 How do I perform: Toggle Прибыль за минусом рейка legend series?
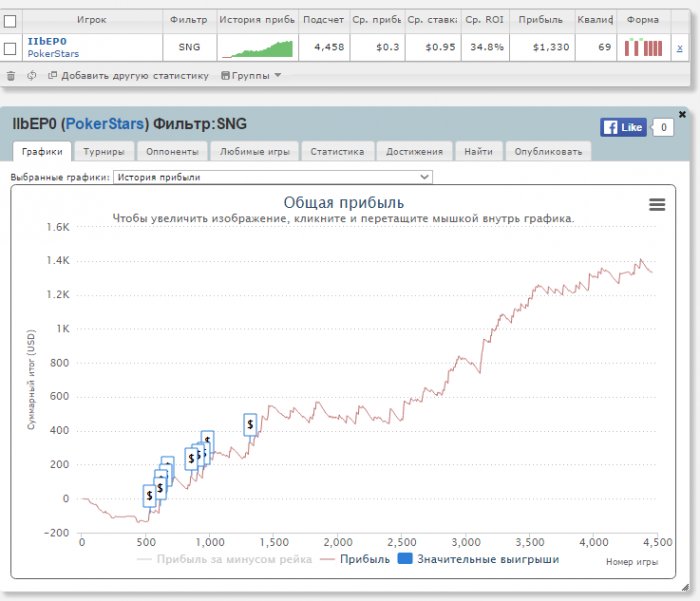click(225, 559)
